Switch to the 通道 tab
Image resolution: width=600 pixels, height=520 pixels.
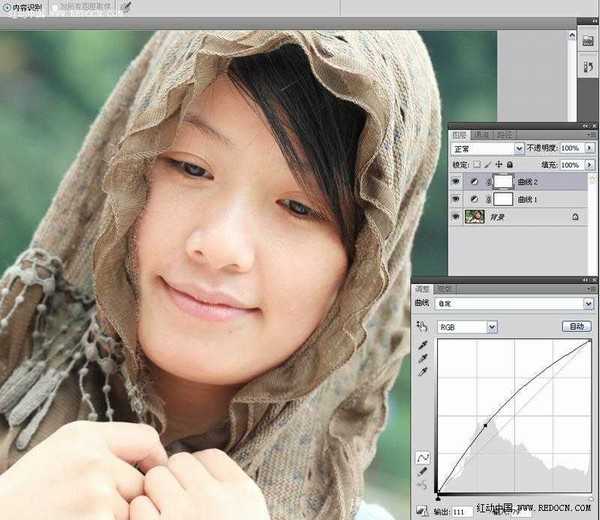(482, 134)
